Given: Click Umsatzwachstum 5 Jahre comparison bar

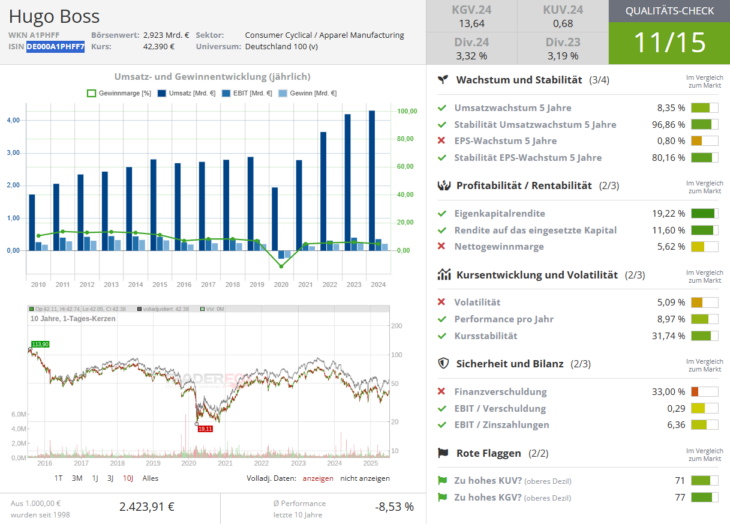Looking at the screenshot, I should click(x=704, y=108).
